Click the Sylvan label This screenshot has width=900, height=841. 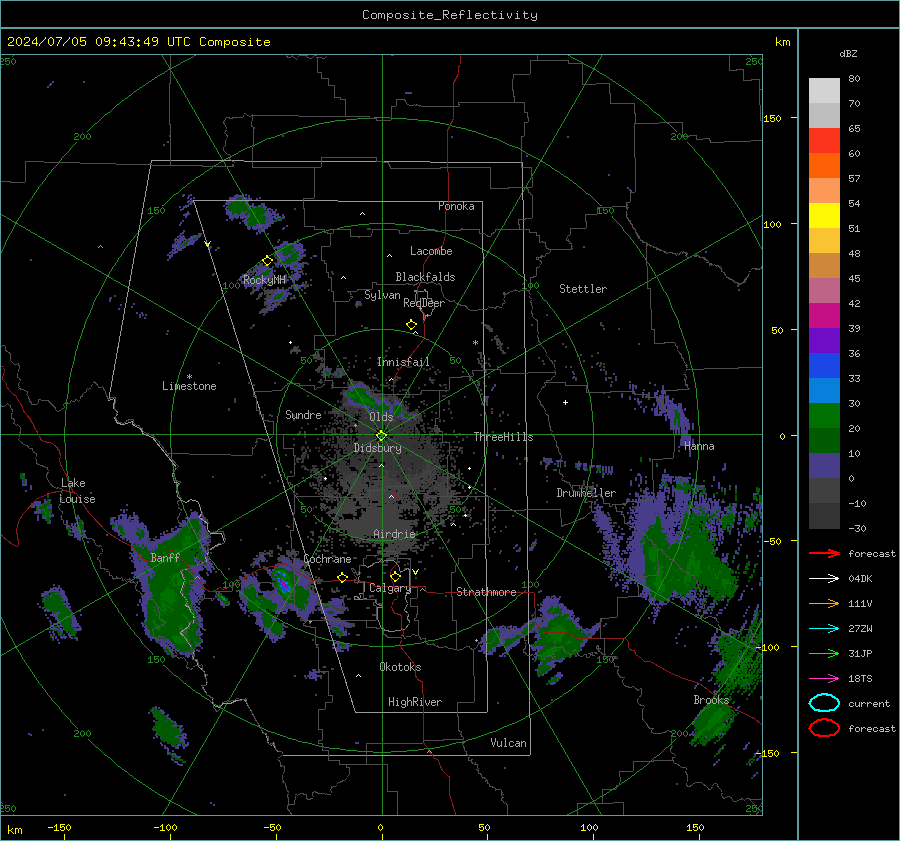click(382, 296)
